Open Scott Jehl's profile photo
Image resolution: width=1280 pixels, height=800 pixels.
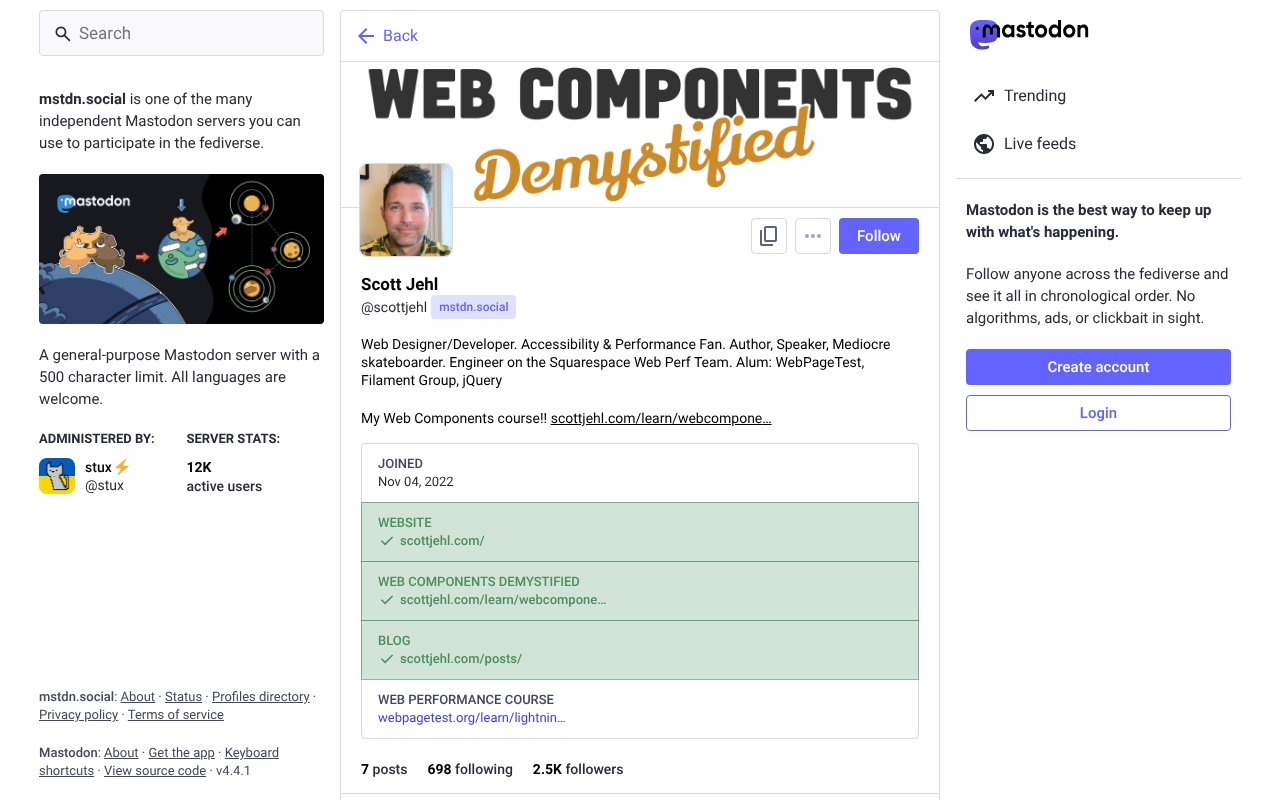point(406,210)
